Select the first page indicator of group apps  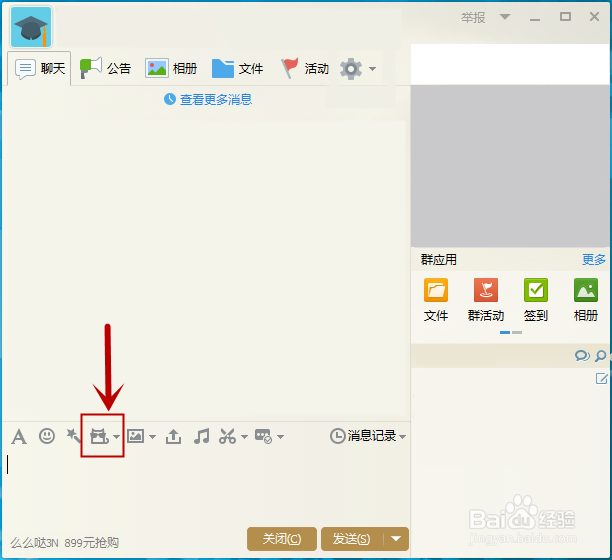click(505, 332)
